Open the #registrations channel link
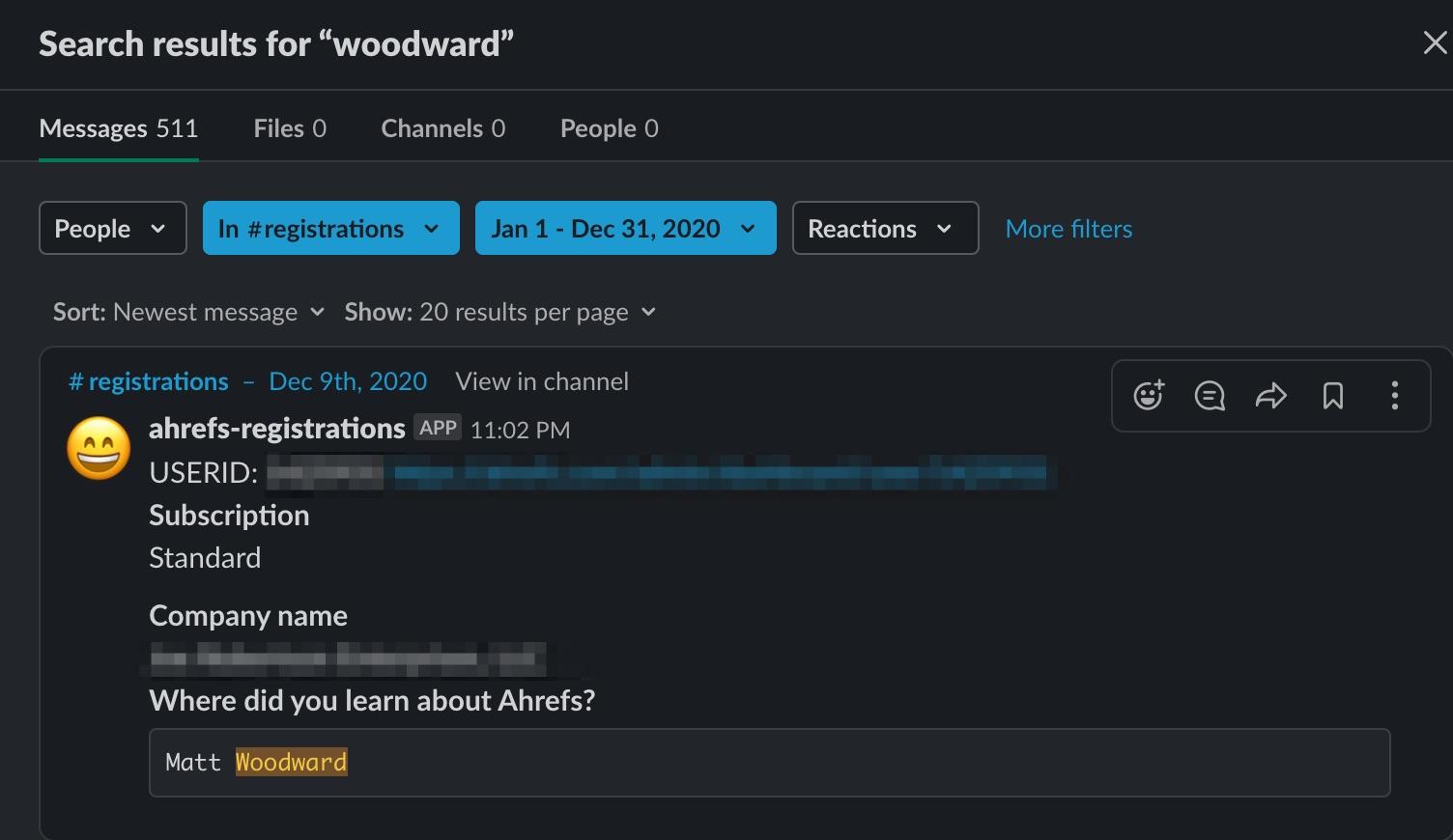This screenshot has height=840, width=1453. point(149,381)
